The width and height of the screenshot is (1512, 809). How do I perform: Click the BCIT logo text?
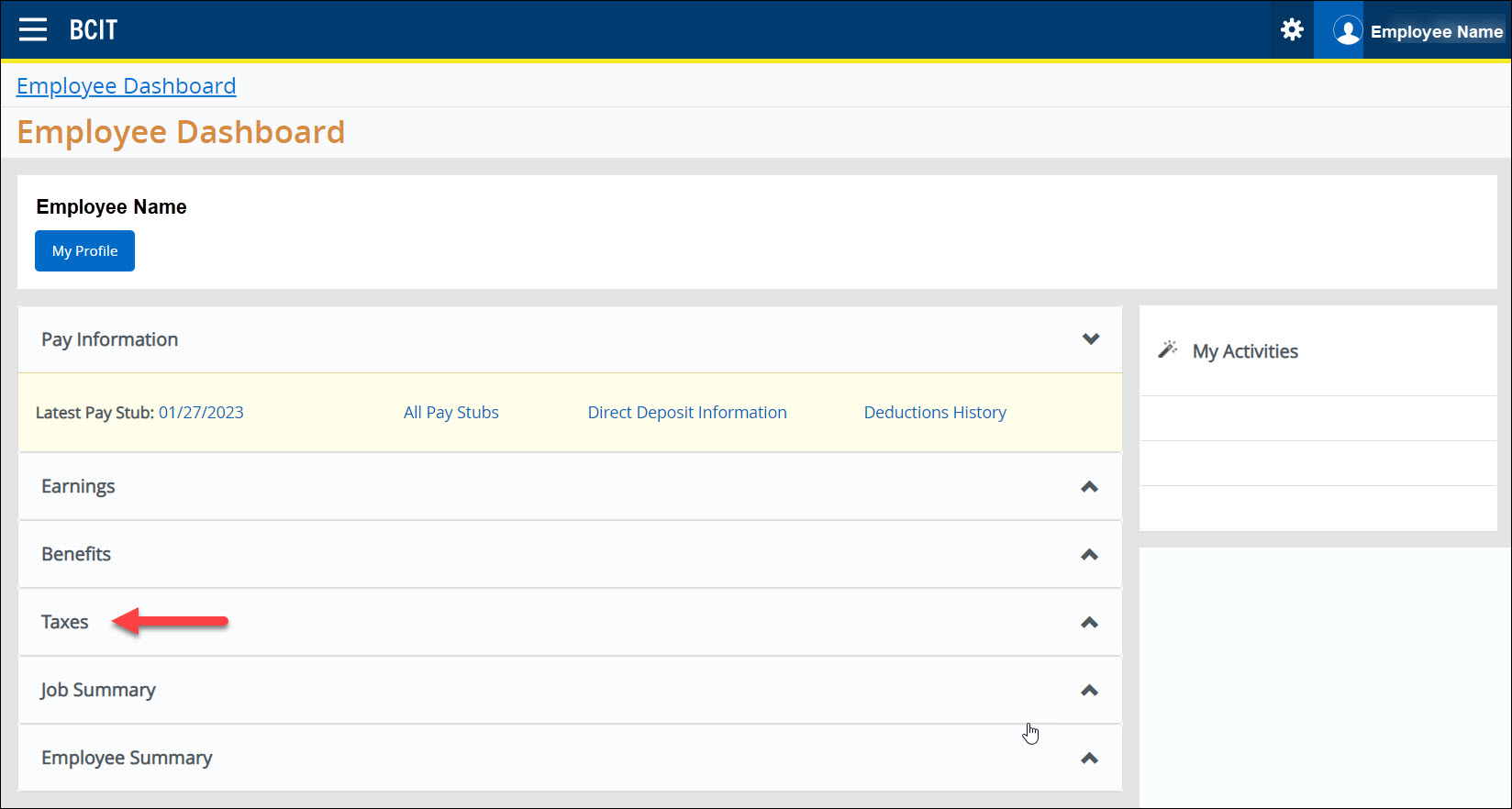[94, 30]
